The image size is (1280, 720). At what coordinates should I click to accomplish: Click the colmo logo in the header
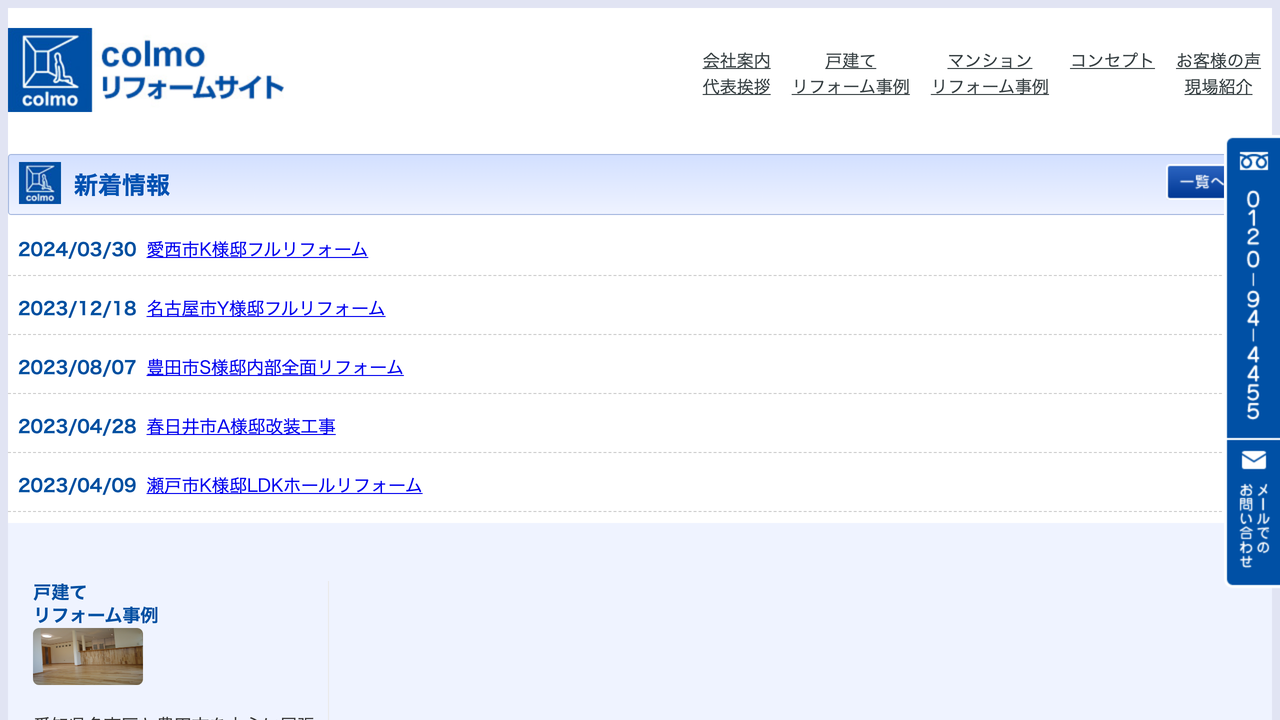(x=146, y=70)
